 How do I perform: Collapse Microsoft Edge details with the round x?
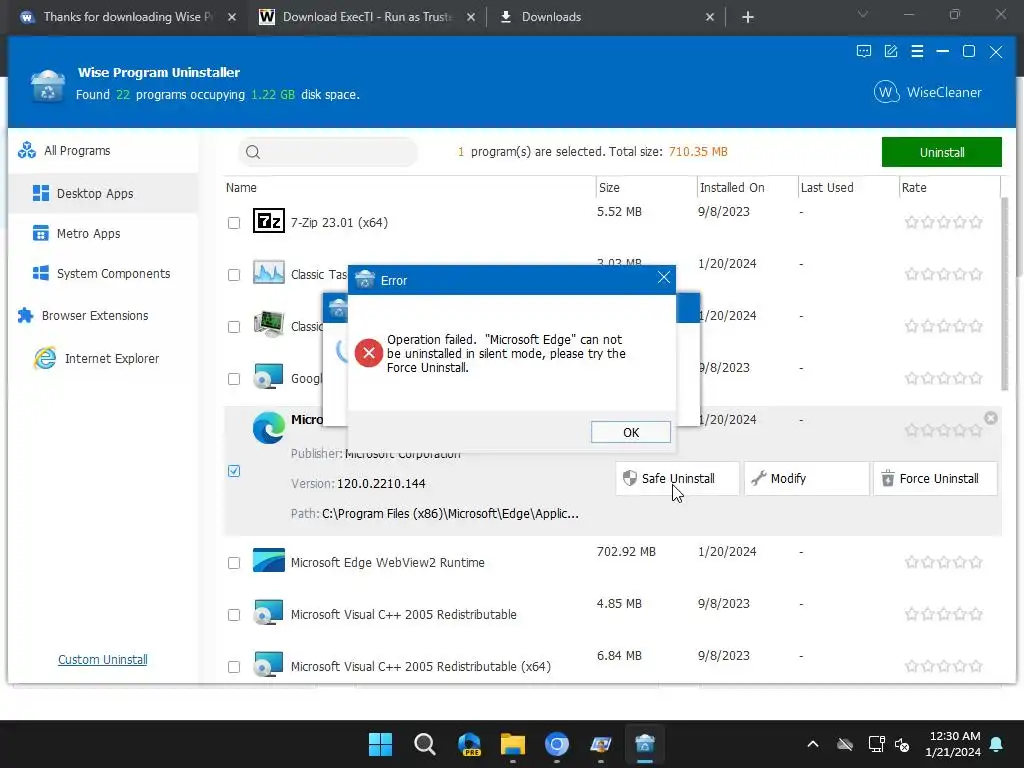click(991, 418)
